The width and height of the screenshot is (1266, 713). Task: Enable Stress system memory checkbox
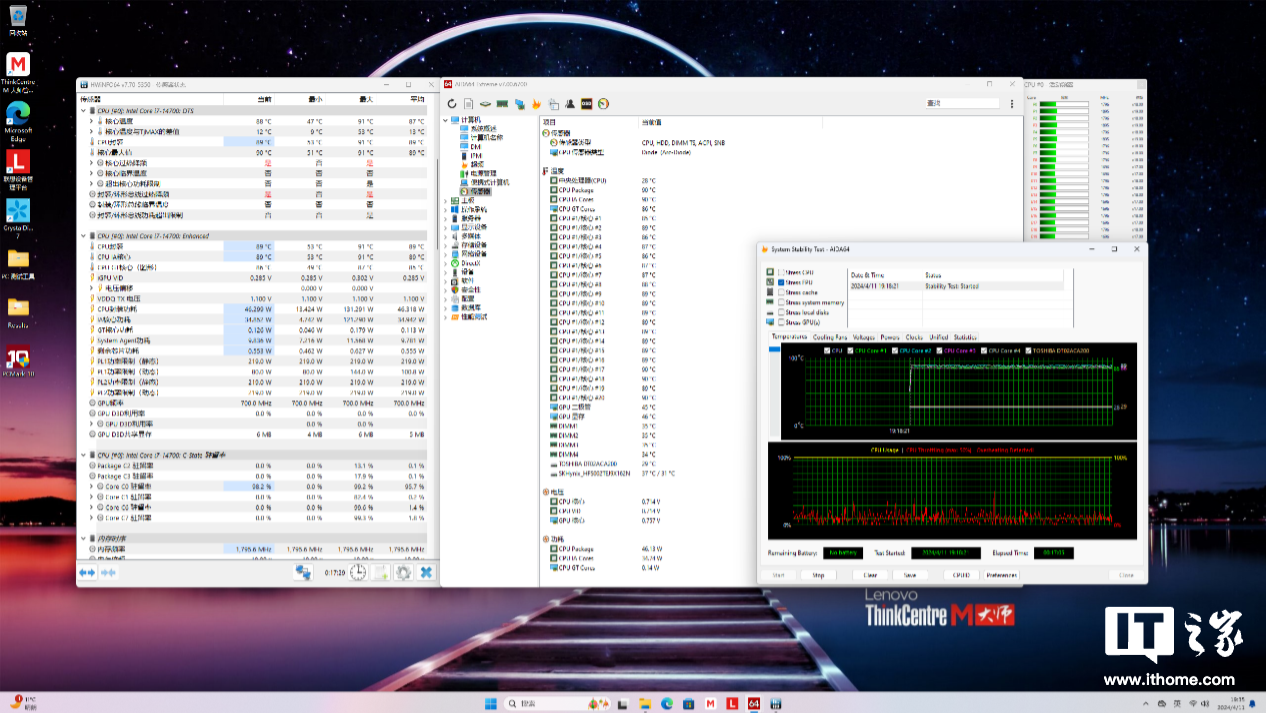click(782, 302)
